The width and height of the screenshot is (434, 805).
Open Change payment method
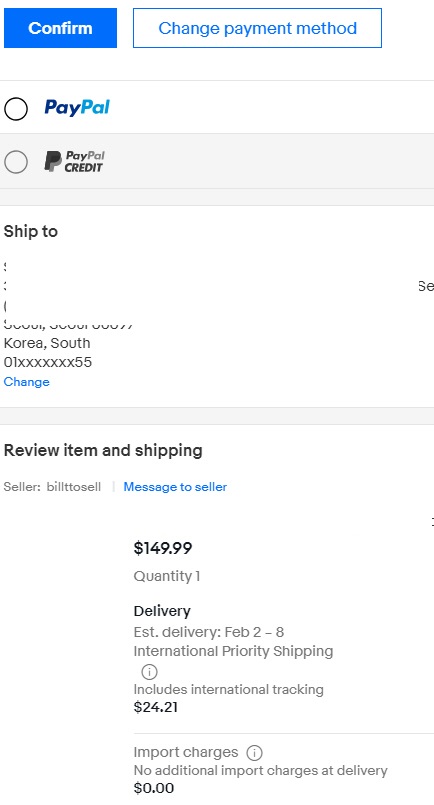coord(257,28)
